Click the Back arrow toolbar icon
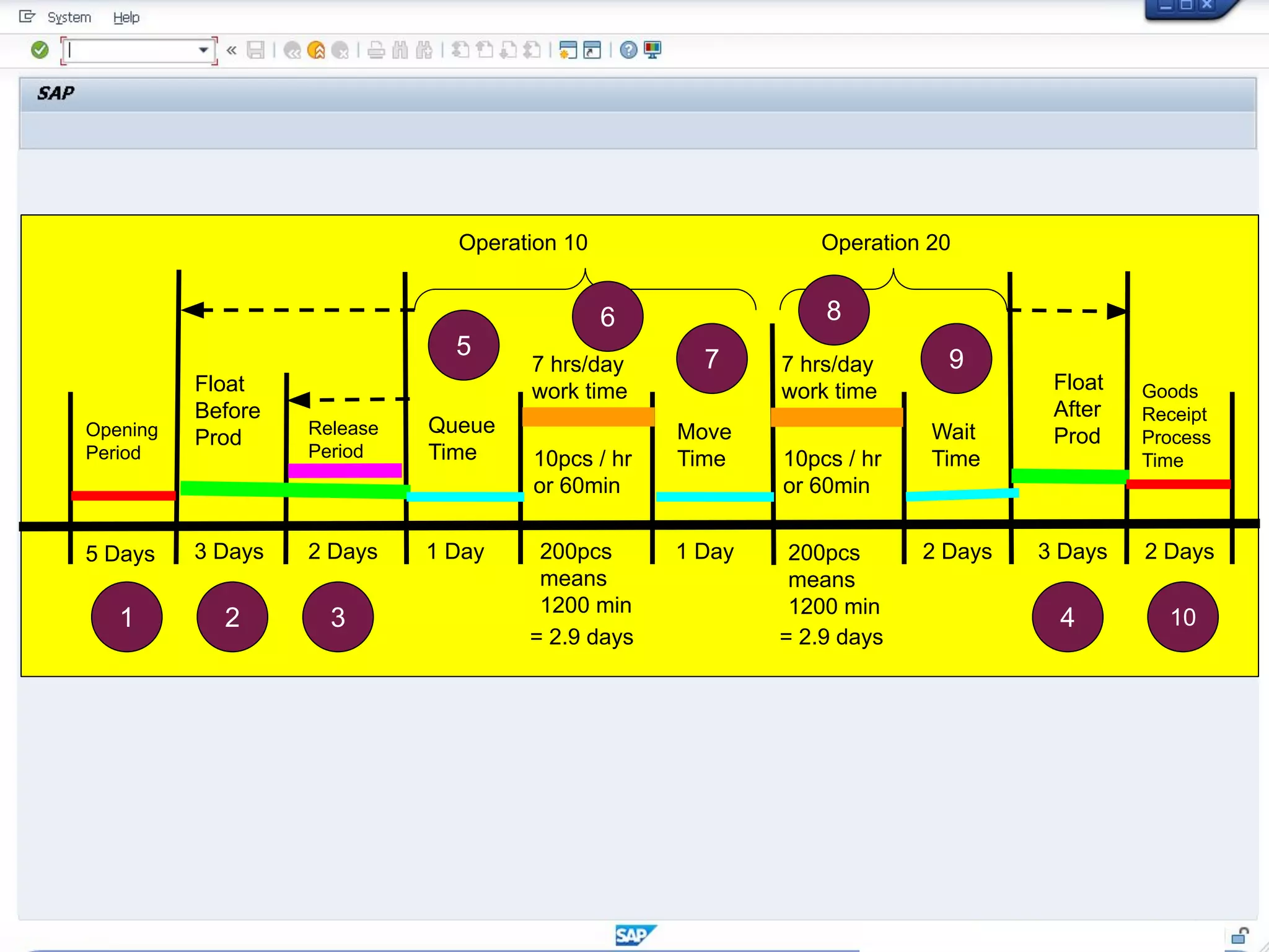1269x952 pixels. click(x=292, y=50)
